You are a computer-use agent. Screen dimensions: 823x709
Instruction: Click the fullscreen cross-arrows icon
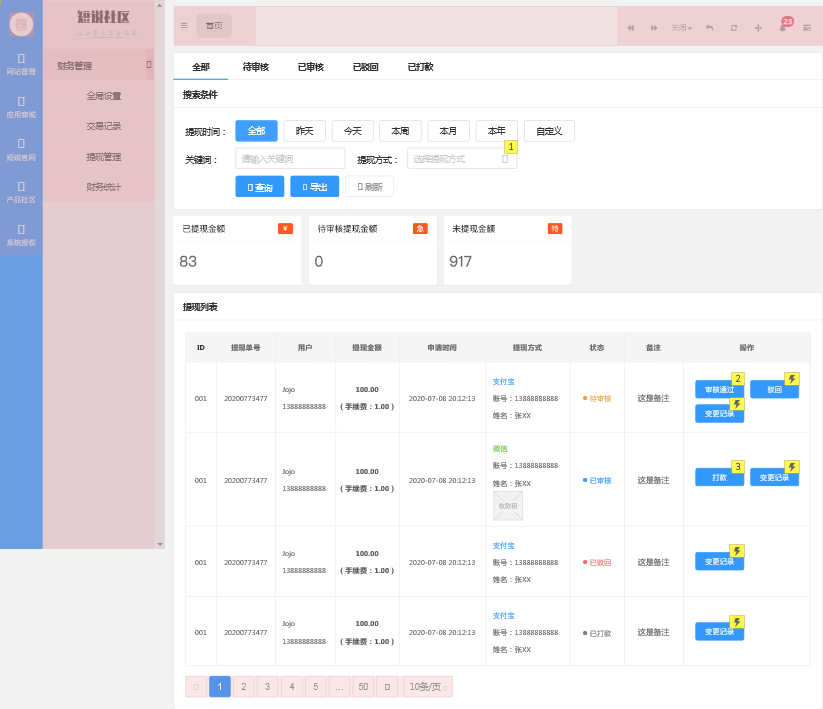point(758,28)
